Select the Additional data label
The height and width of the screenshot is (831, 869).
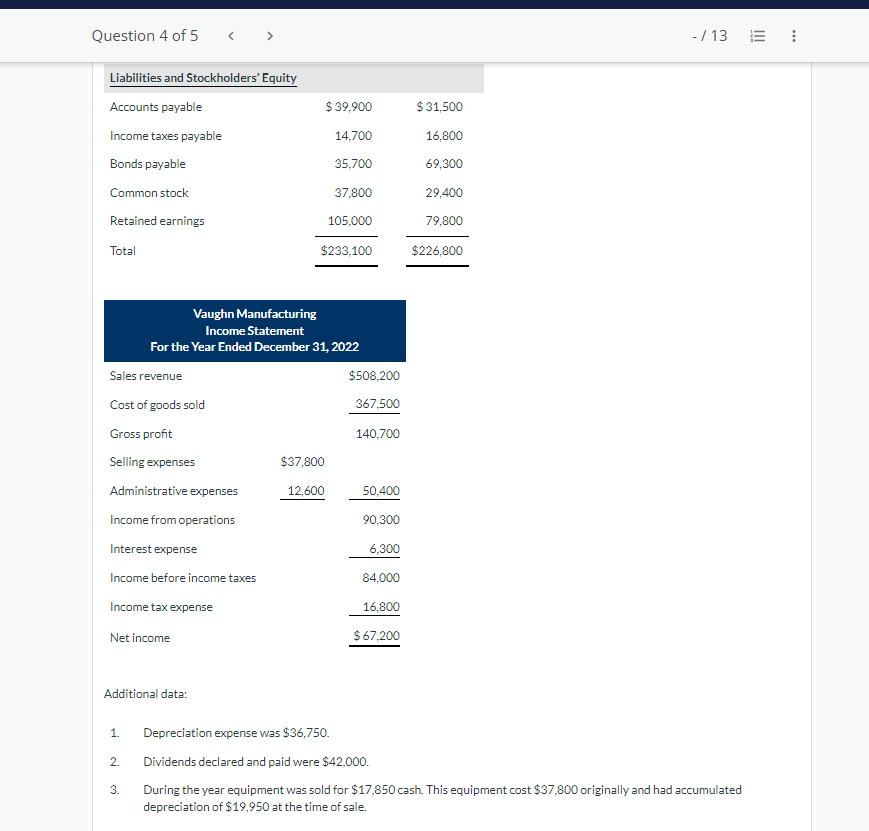point(145,693)
